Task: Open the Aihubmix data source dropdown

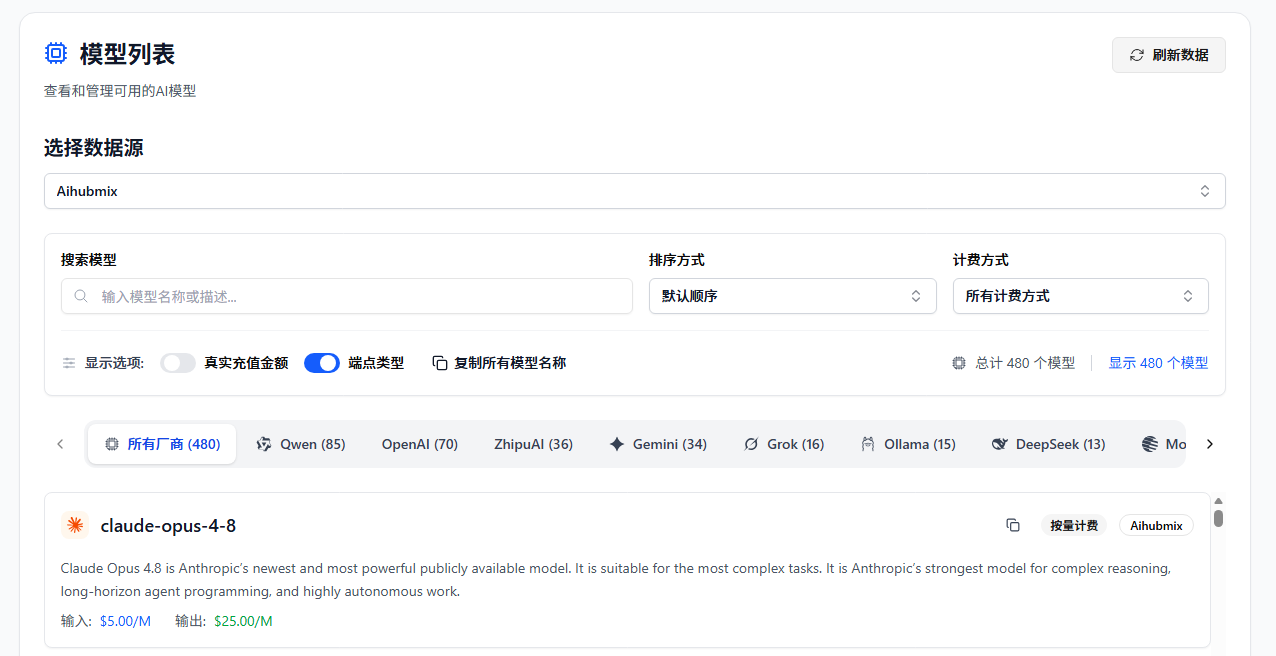Action: pos(634,191)
